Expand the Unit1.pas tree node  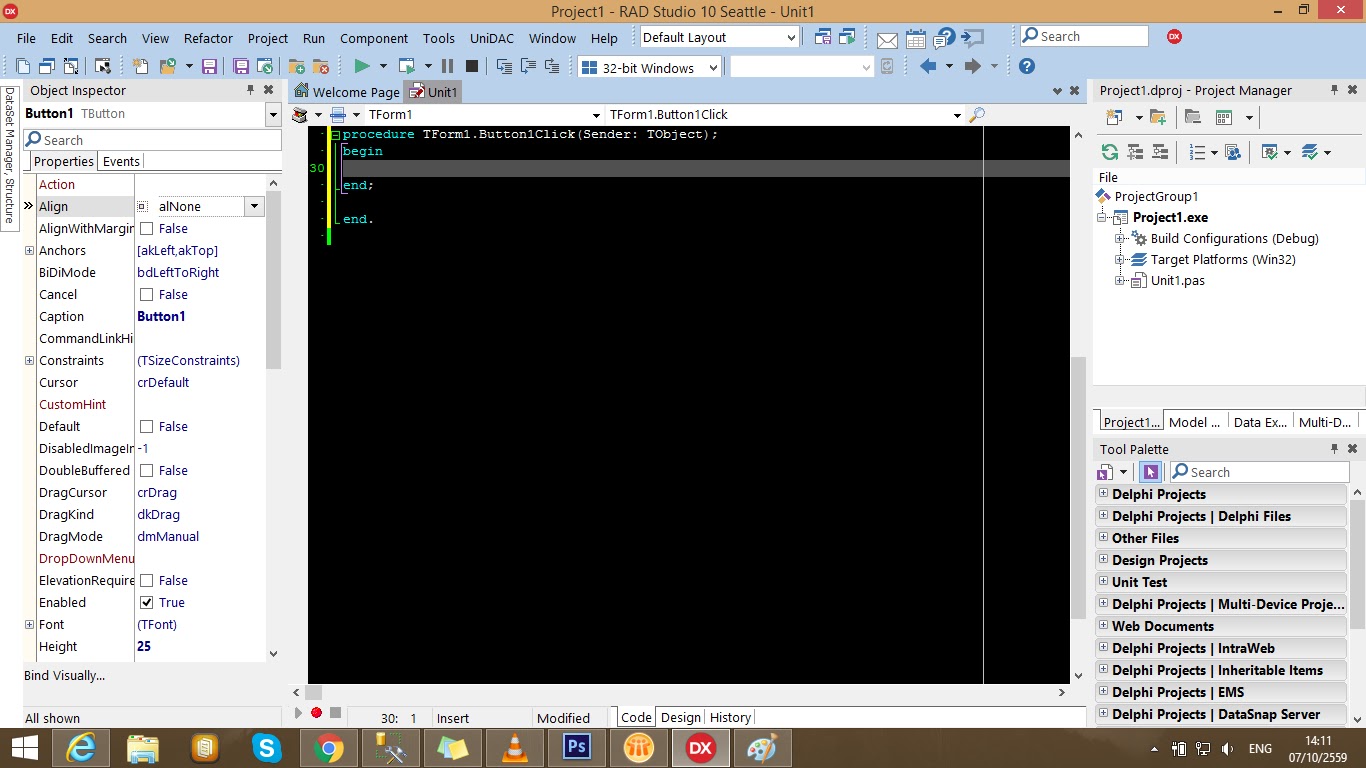coord(1120,281)
